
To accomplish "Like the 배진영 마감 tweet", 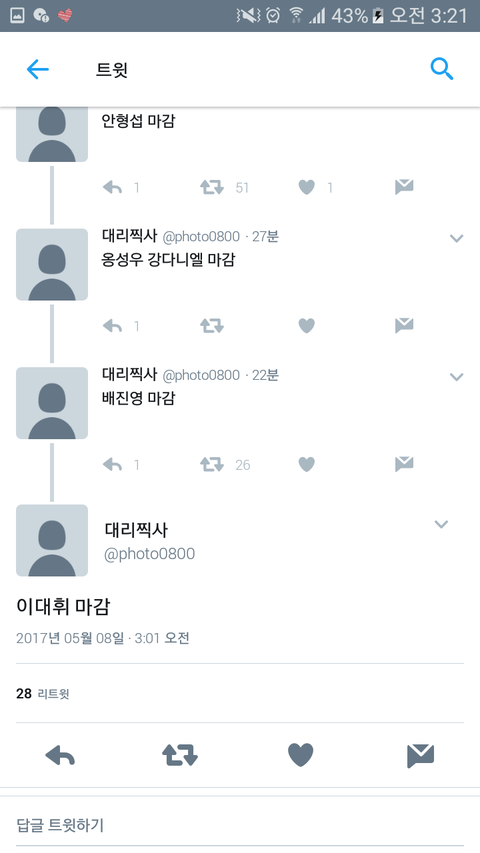I will [307, 464].
